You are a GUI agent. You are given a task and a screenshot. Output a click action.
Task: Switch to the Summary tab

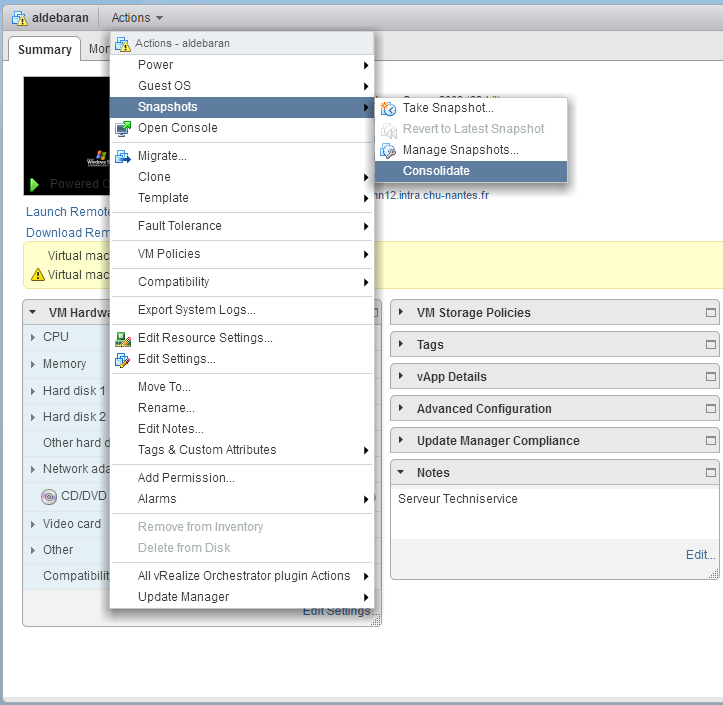click(x=45, y=49)
